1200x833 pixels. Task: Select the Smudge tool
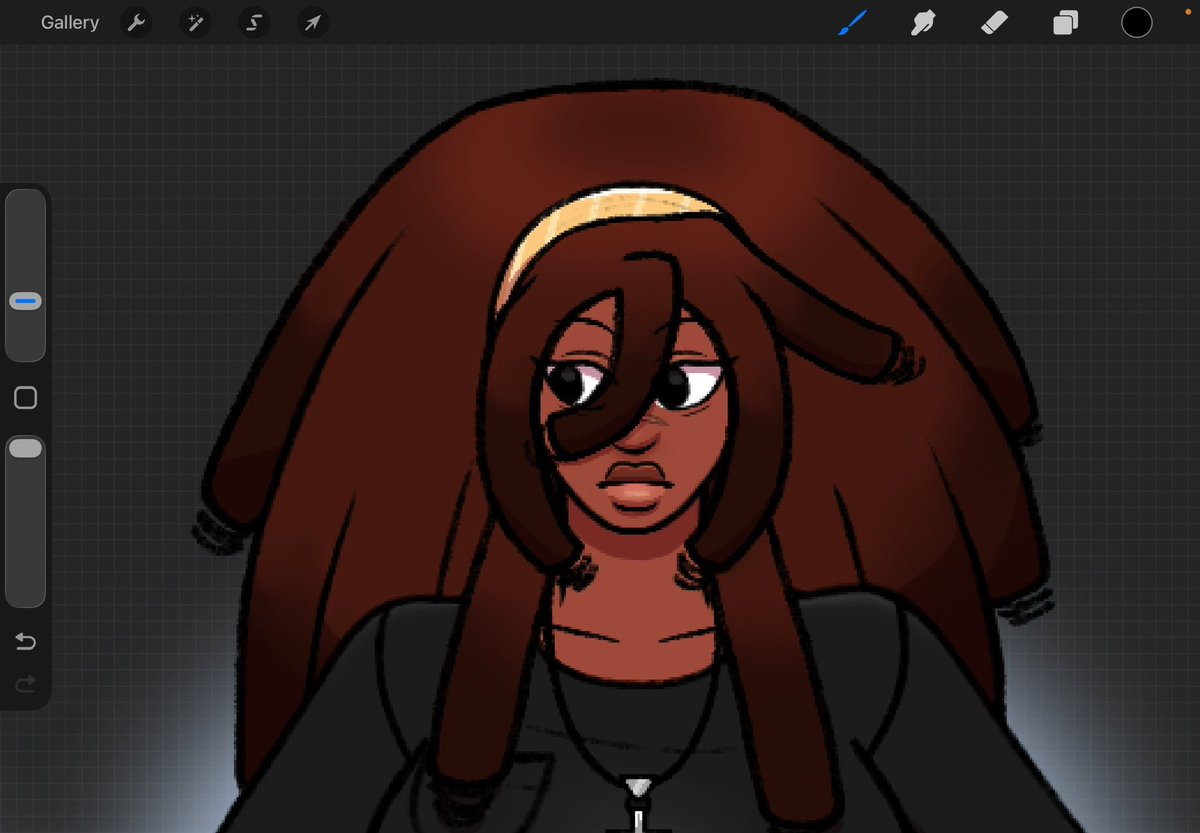point(922,22)
